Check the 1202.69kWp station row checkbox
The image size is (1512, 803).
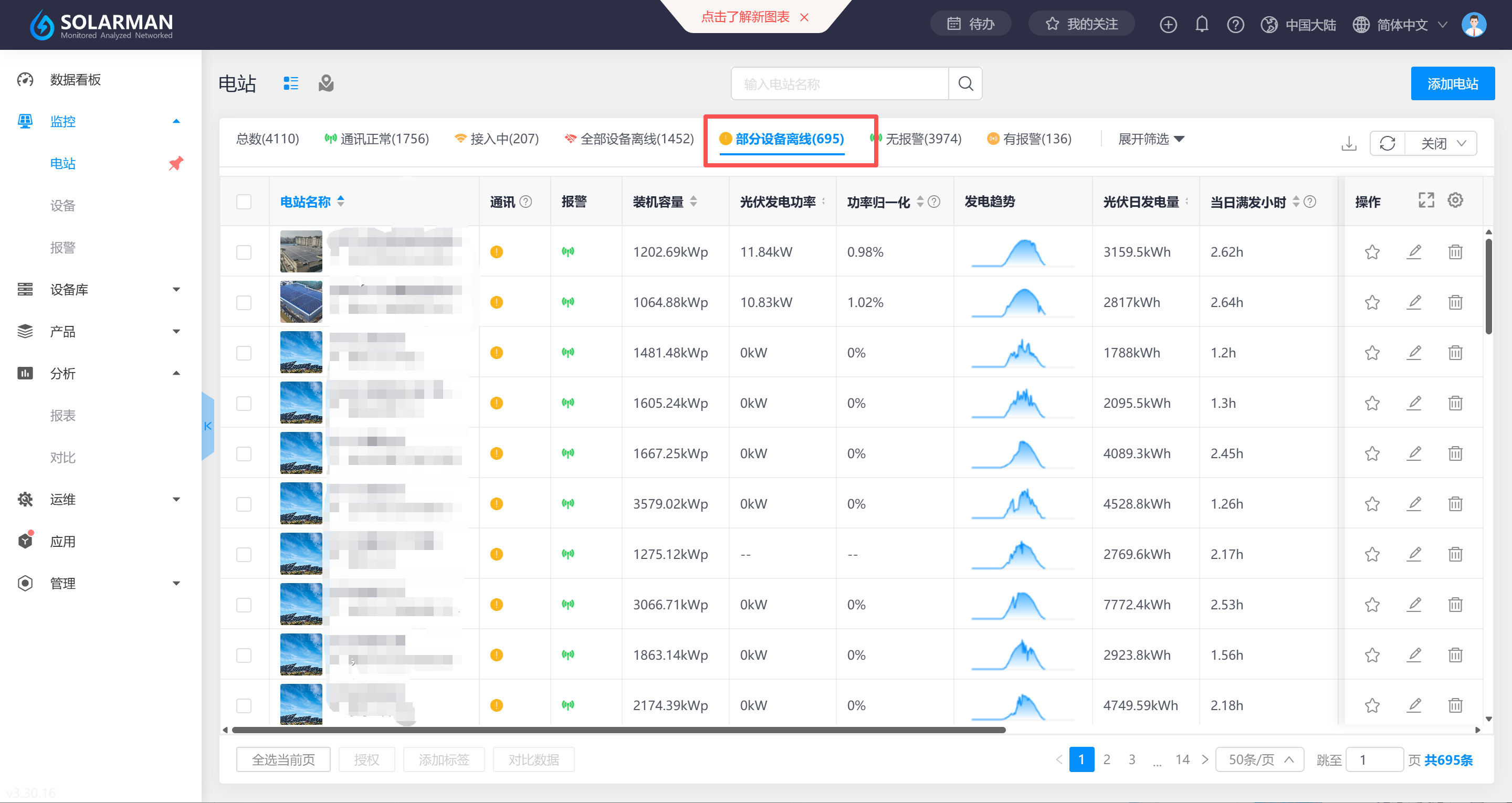tap(244, 252)
